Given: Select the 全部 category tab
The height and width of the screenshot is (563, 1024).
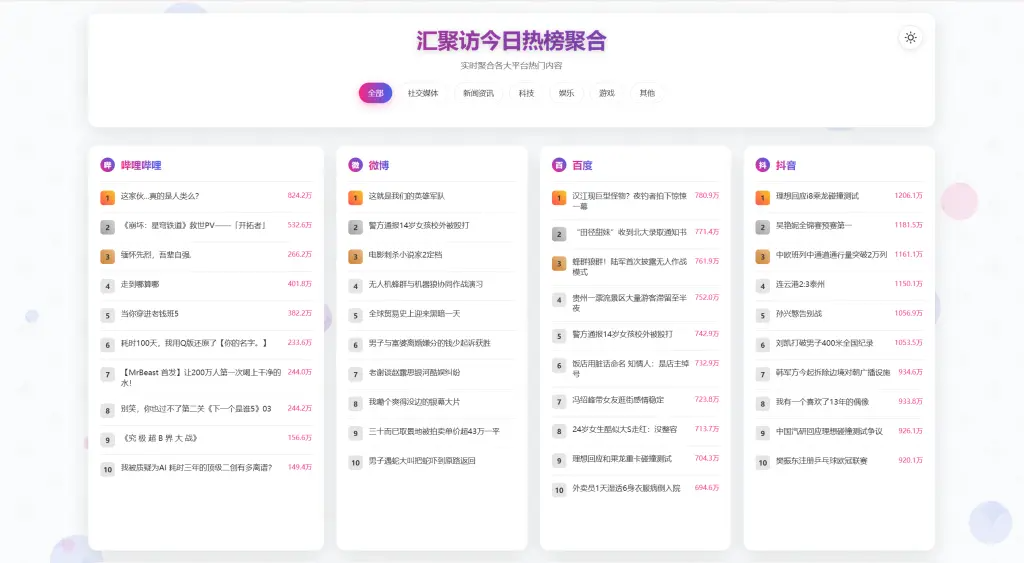Looking at the screenshot, I should tap(376, 93).
